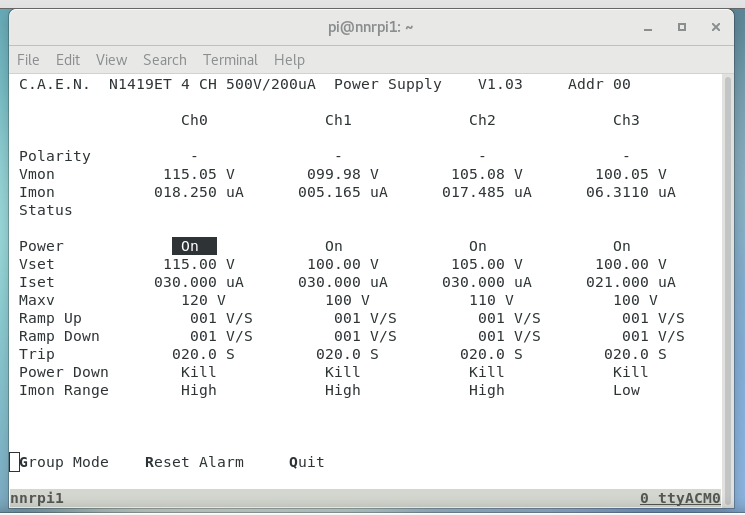This screenshot has height=515, width=745.
Task: Click Ch3 Imon reading 06.3110 uA
Action: (630, 192)
